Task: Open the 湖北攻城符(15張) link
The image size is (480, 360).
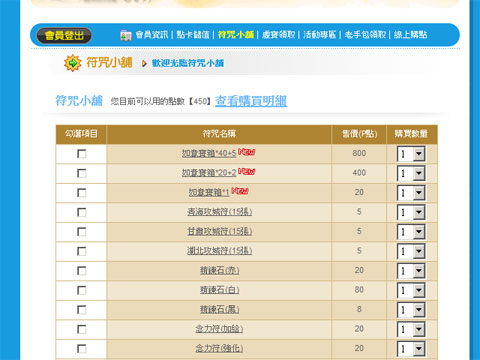Action: (219, 251)
